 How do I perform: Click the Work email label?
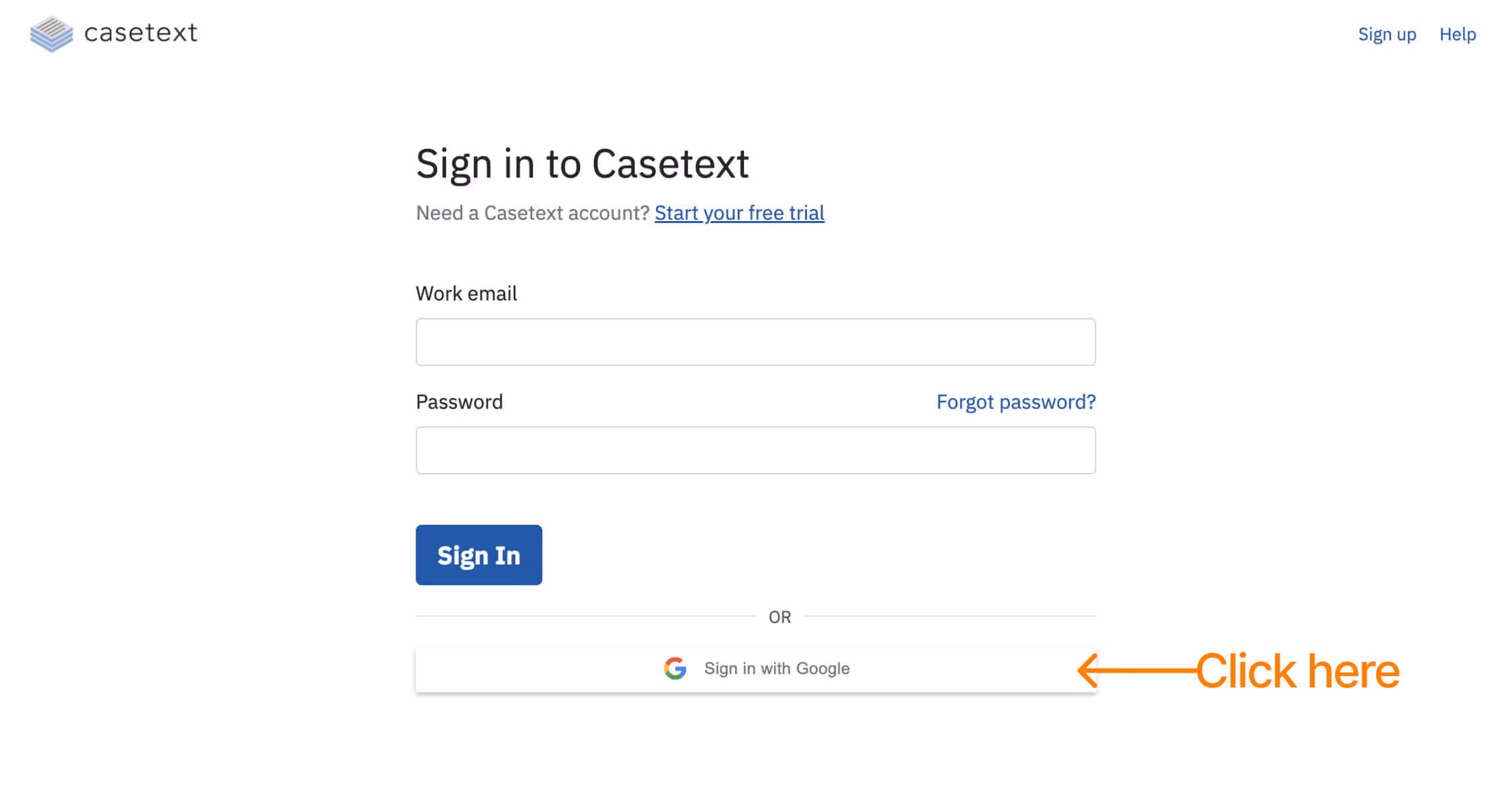[466, 293]
